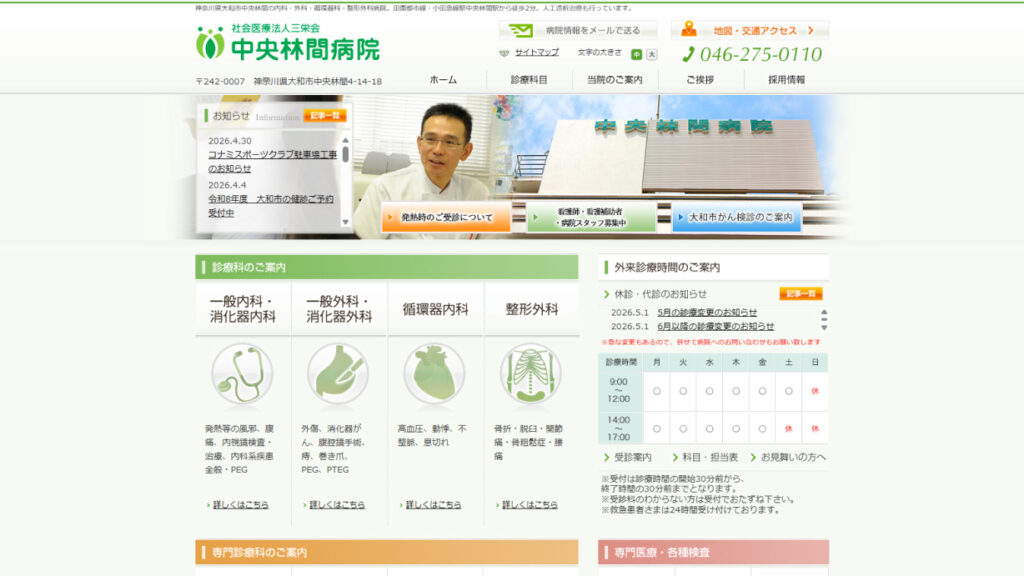The width and height of the screenshot is (1024, 576).
Task: Open the 当院のご案内 menu item
Action: 615,80
